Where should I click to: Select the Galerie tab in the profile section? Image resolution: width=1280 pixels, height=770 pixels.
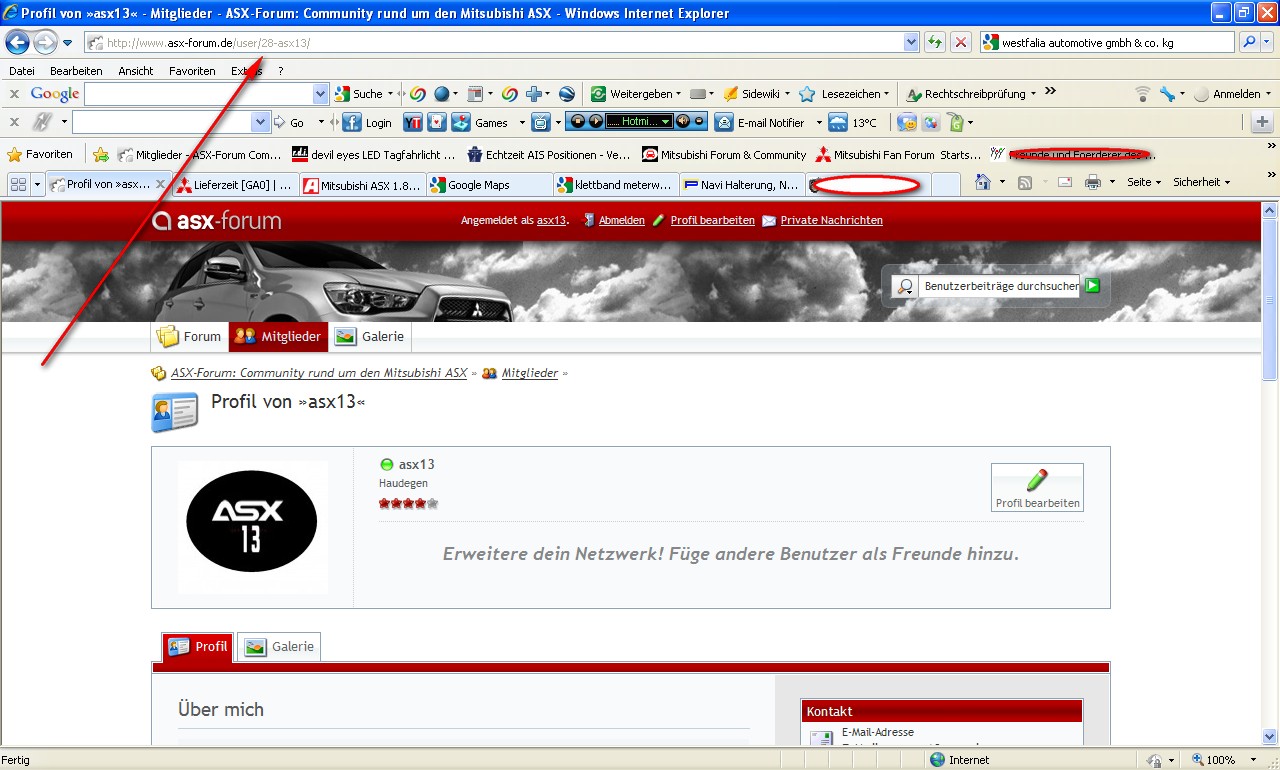pos(280,647)
